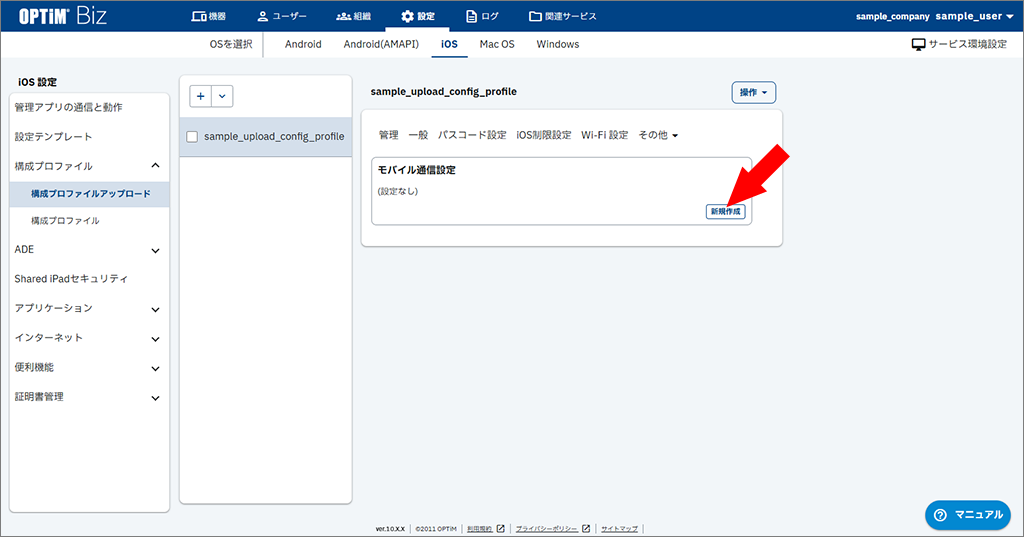Click the monitor icon beside サービス環境設定
This screenshot has height=537, width=1024.
(918, 44)
